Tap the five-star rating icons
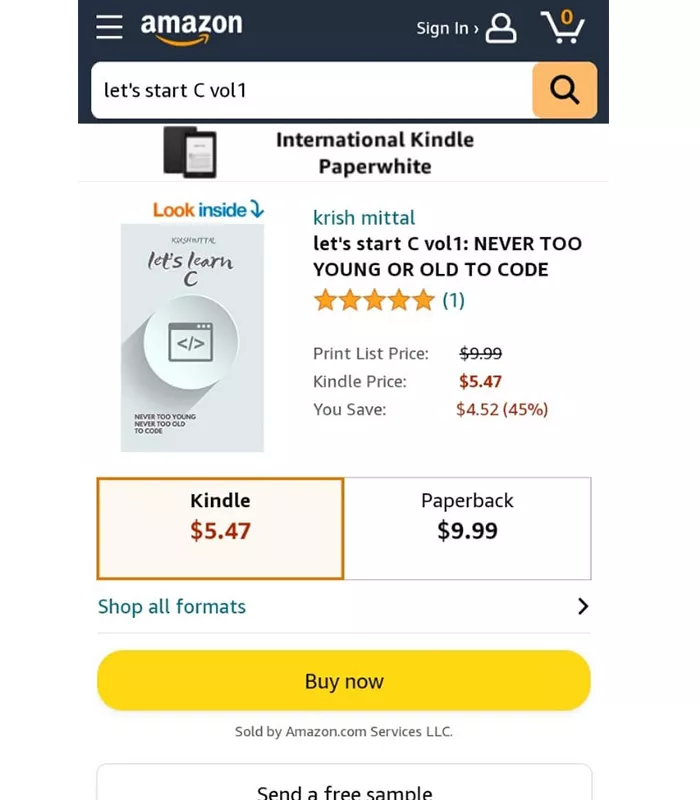Viewport: 700px width, 800px height. pyautogui.click(x=374, y=300)
